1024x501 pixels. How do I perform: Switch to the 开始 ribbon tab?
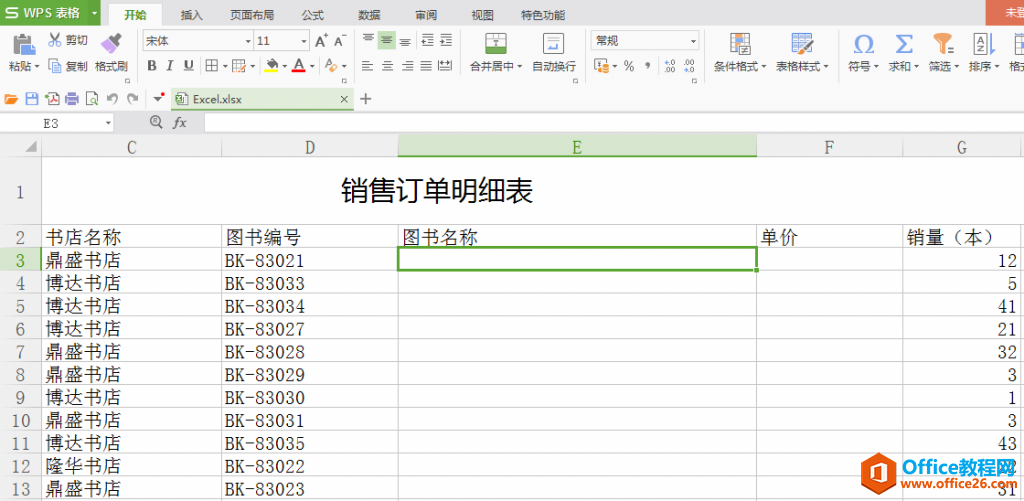pos(135,15)
